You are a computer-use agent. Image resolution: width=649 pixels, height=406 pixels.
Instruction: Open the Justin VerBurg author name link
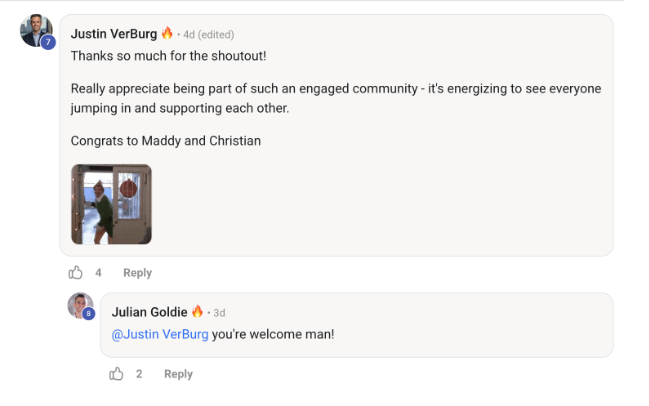pyautogui.click(x=114, y=33)
